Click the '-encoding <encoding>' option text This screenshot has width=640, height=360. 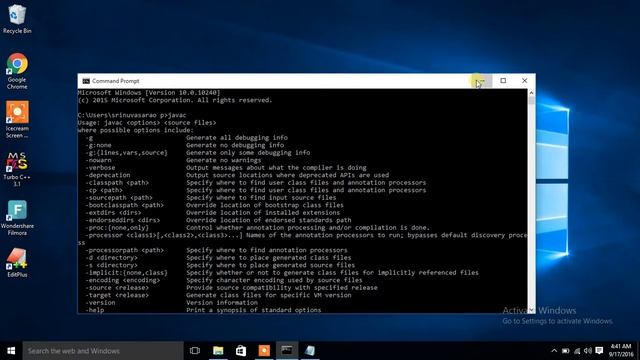pos(122,280)
